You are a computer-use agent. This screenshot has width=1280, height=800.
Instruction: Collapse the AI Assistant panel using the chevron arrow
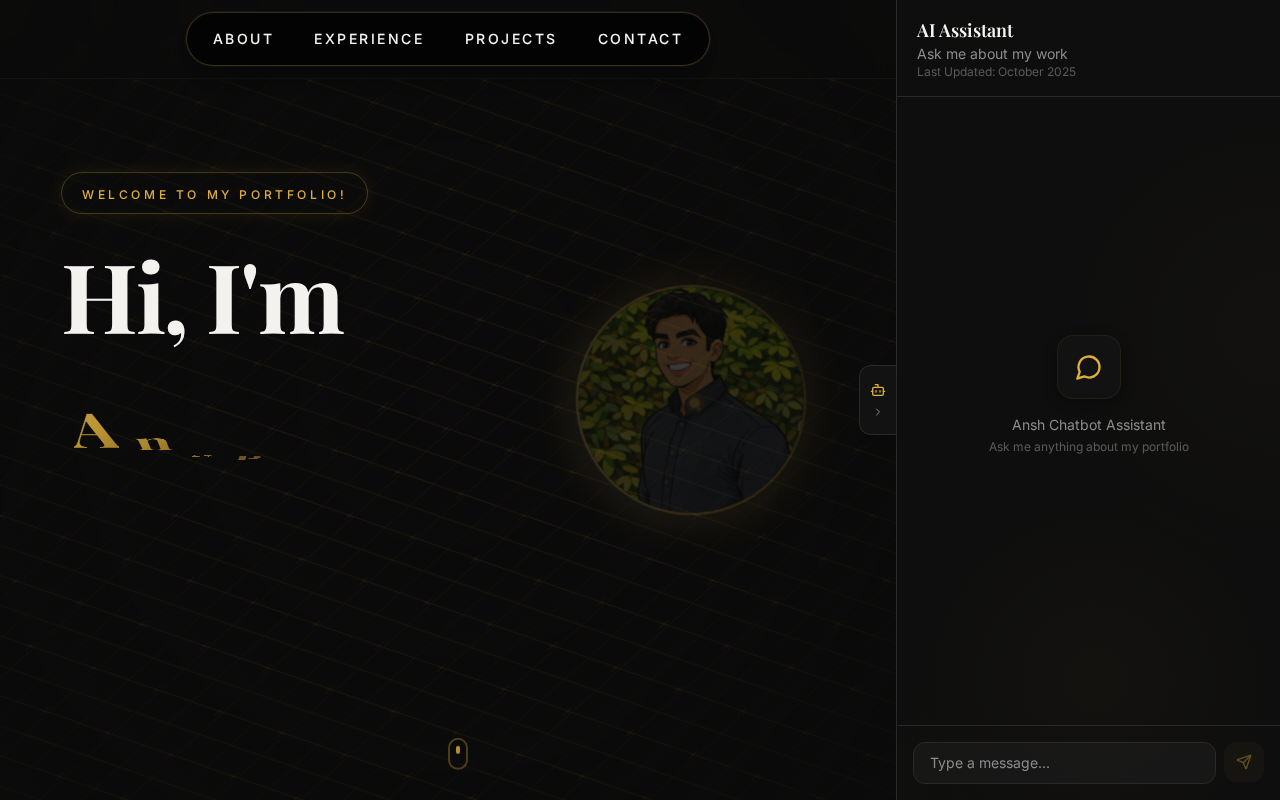878,412
